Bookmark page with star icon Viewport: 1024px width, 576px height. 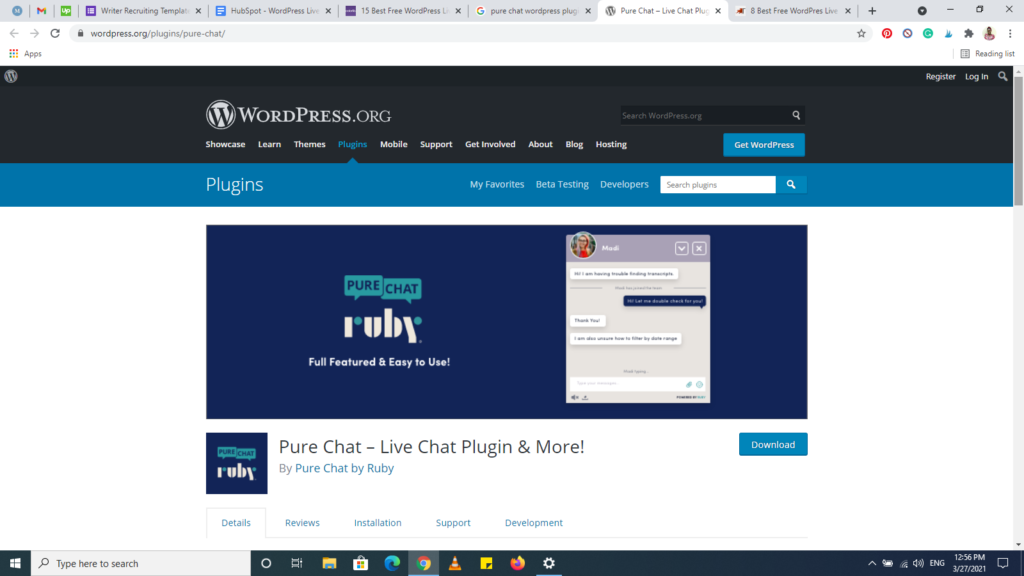coord(861,33)
